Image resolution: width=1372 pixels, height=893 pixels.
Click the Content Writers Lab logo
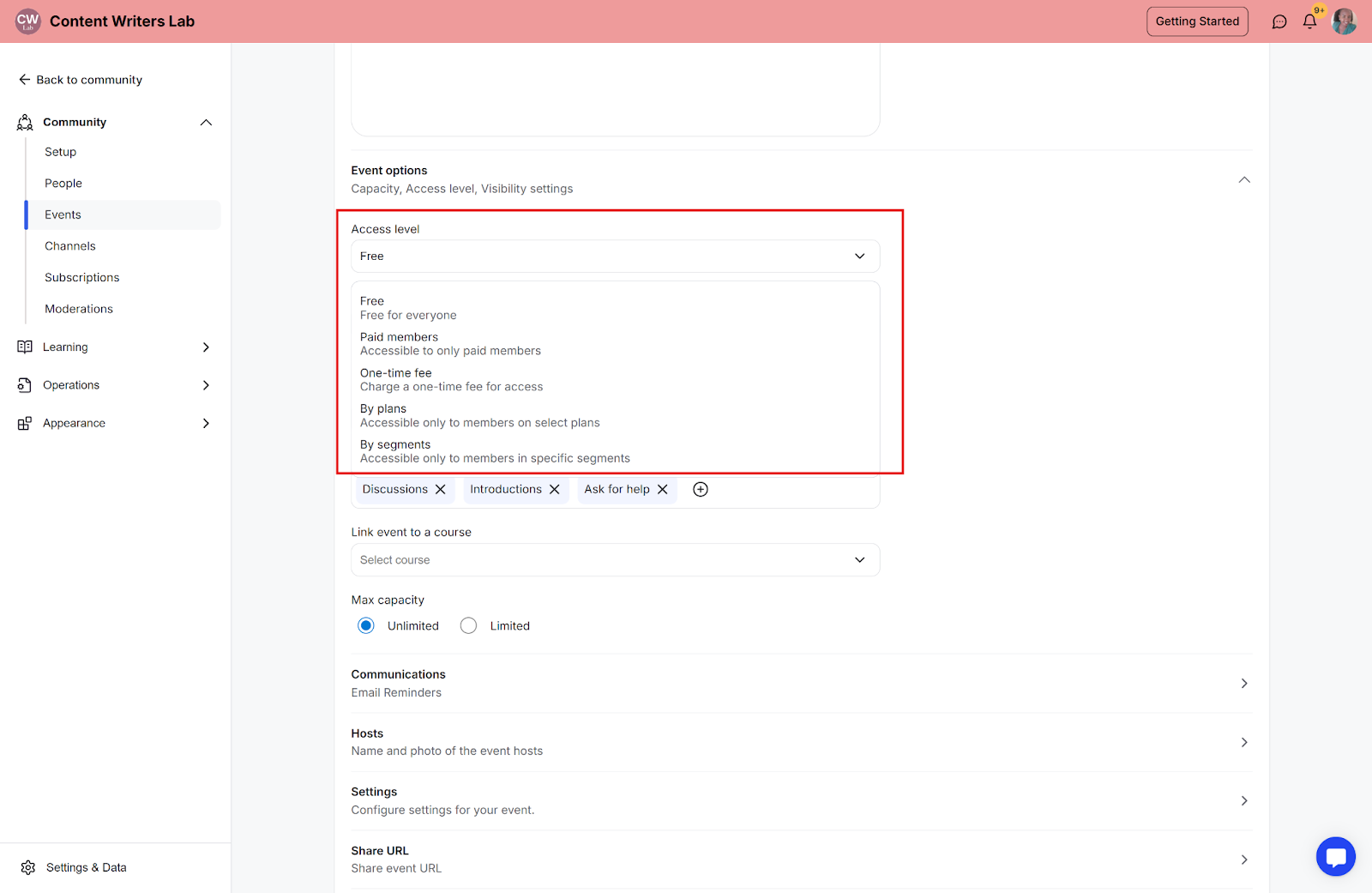[28, 21]
